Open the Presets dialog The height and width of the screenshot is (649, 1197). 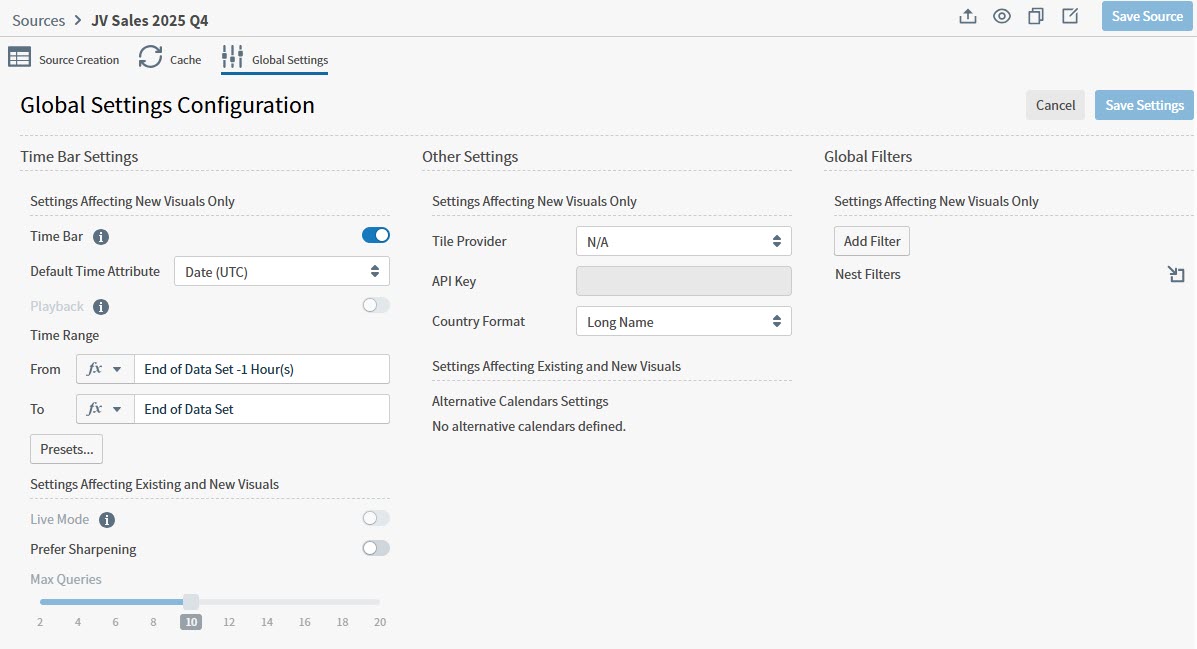pos(66,448)
